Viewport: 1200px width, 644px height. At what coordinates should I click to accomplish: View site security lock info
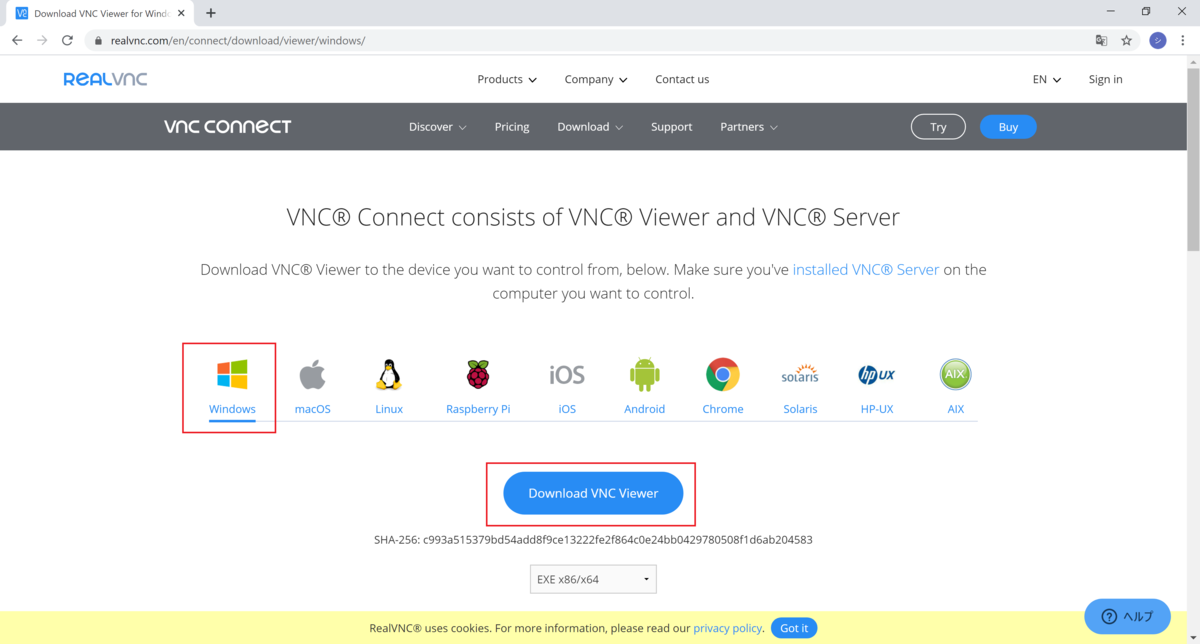click(98, 41)
